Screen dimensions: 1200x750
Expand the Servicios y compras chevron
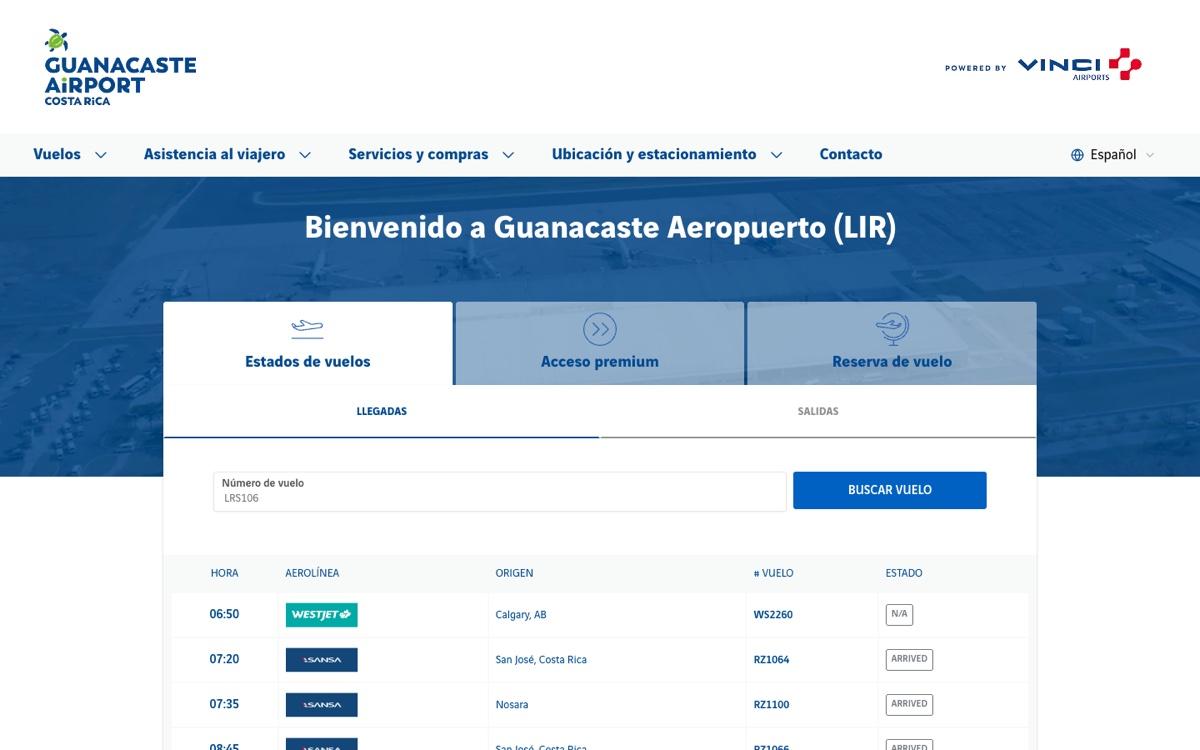coord(508,155)
